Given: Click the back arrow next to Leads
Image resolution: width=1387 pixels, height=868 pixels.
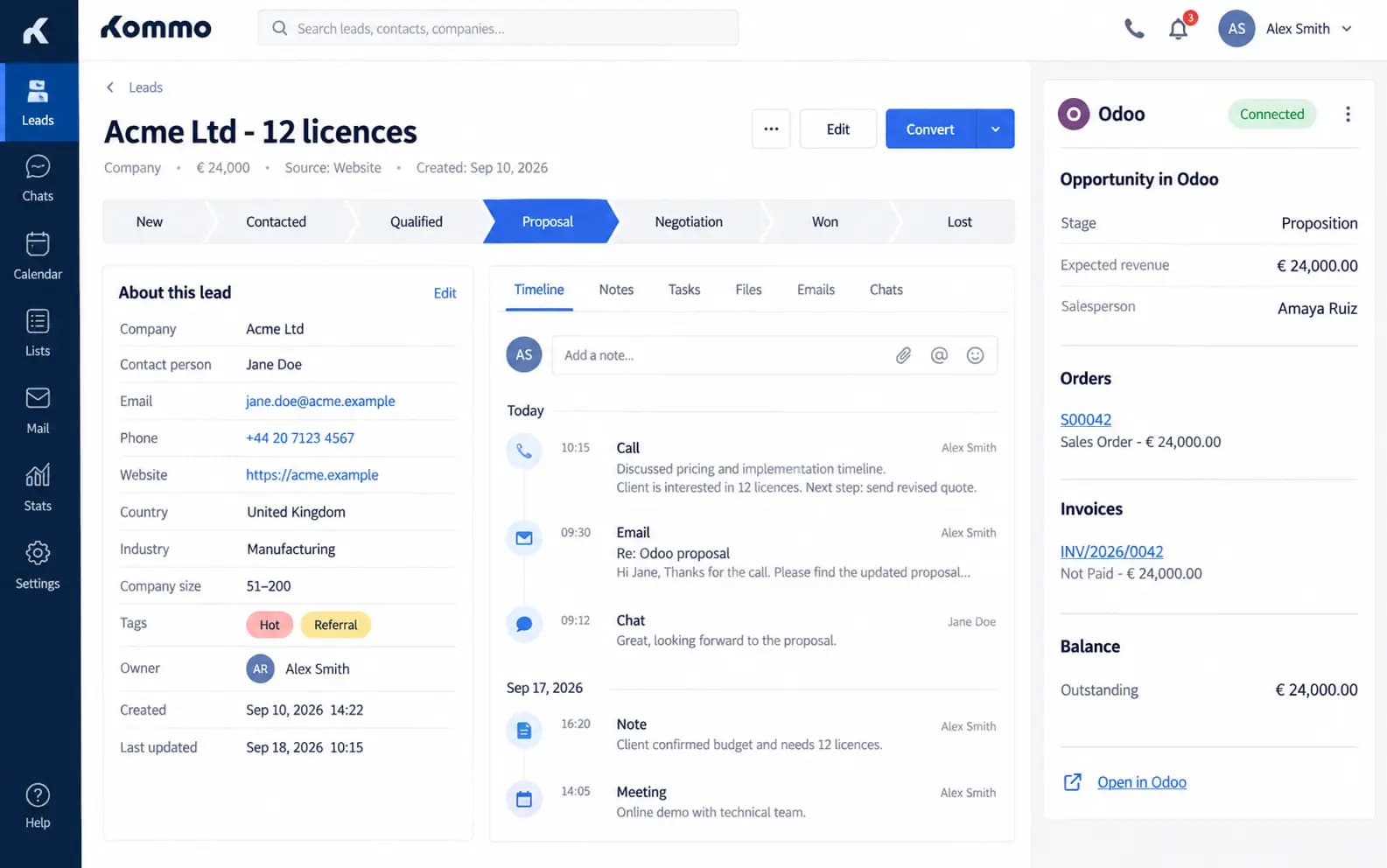Looking at the screenshot, I should [x=110, y=87].
